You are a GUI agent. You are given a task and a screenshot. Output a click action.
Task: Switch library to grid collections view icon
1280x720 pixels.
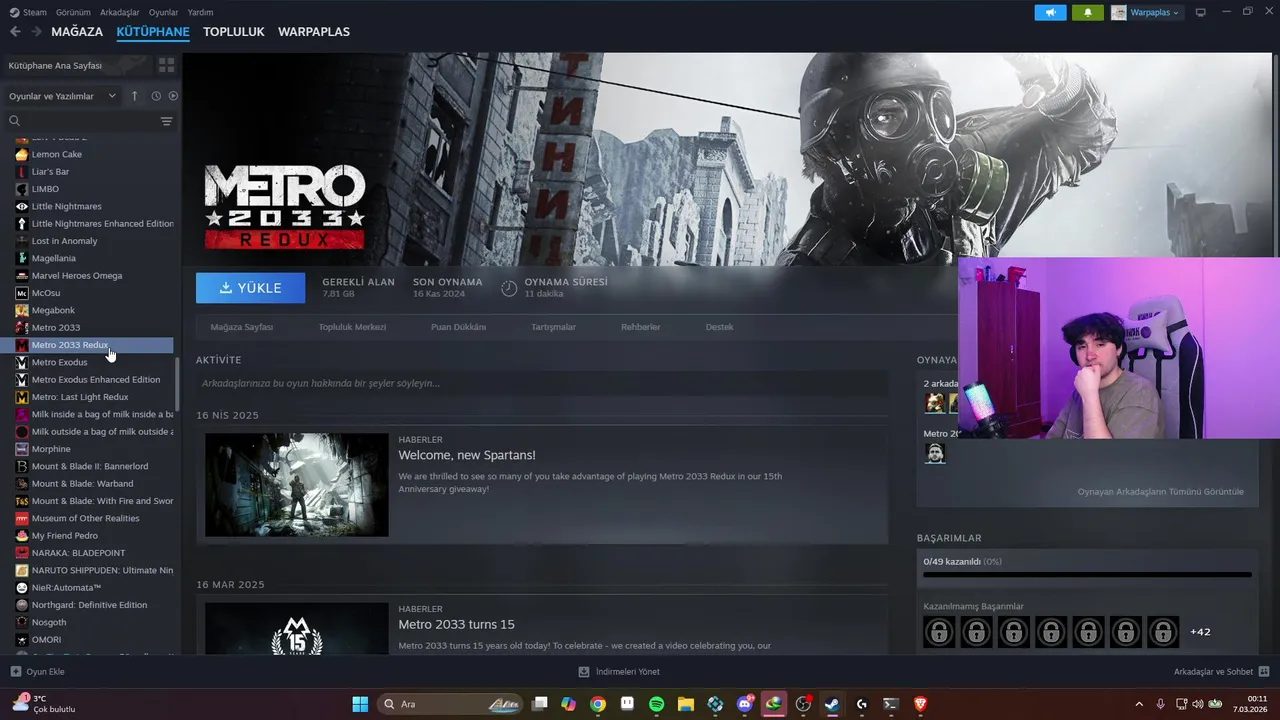[x=166, y=65]
